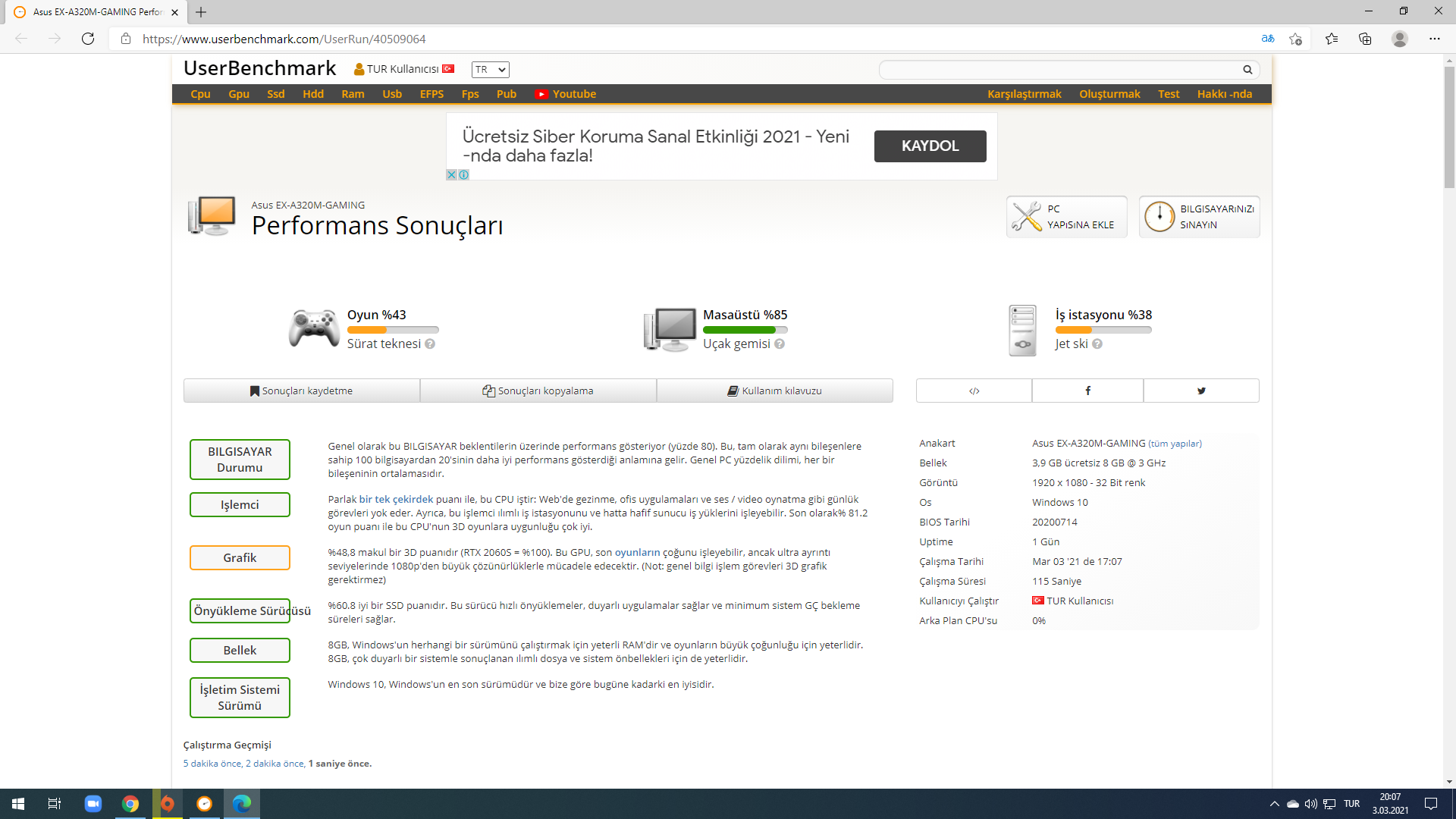This screenshot has height=819, width=1456.
Task: Click the embed code share icon
Action: pyautogui.click(x=974, y=391)
